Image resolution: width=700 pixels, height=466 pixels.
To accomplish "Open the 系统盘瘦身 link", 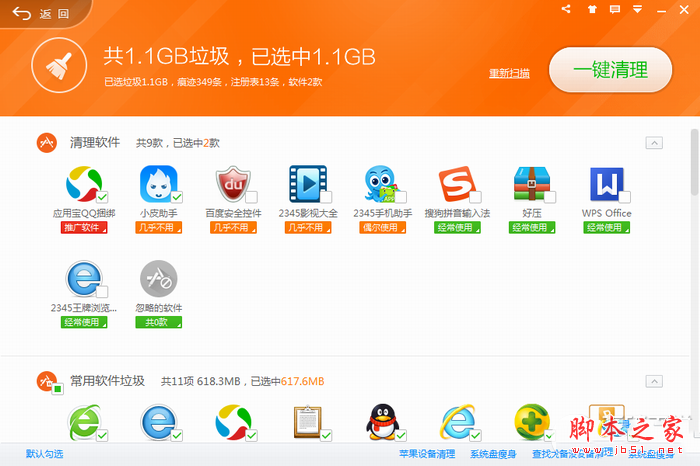I will [493, 454].
